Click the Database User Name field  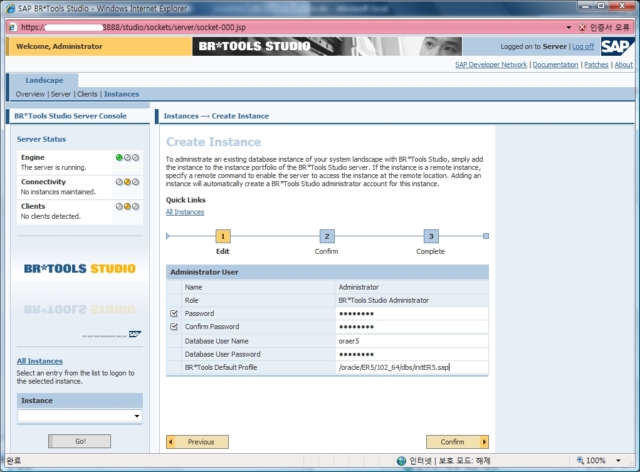411,341
